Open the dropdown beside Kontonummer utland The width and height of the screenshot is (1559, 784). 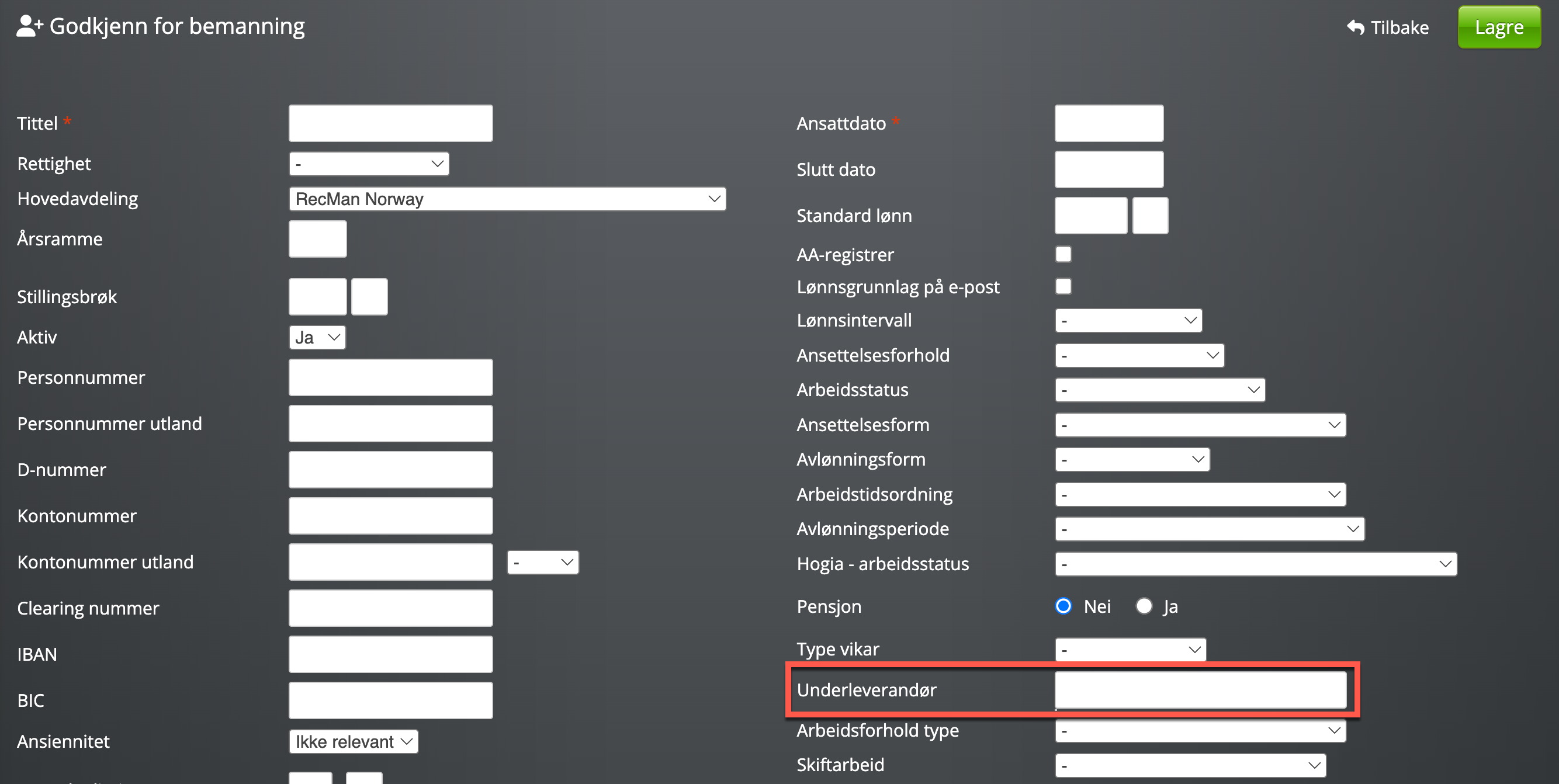[x=543, y=563]
